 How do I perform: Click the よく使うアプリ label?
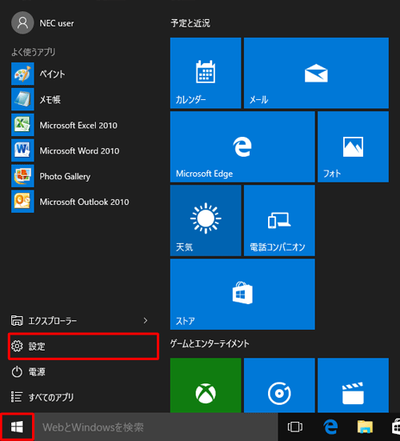33,52
